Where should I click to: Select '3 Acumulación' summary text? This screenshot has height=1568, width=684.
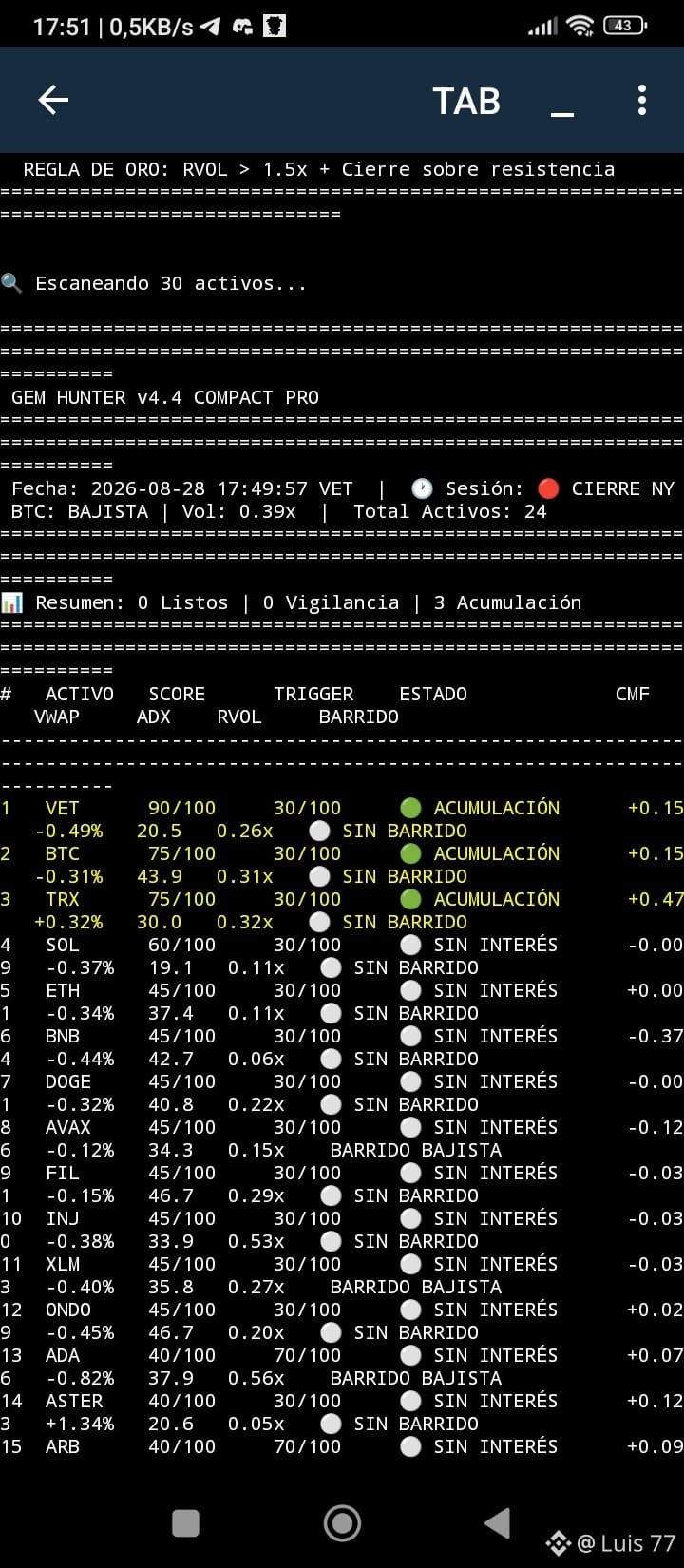tap(507, 602)
